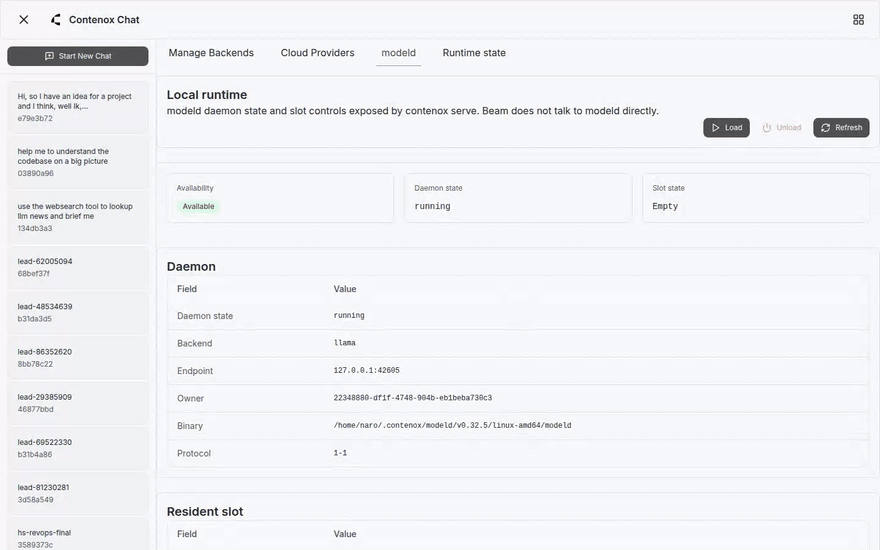Click the Contenox logo icon

click(56, 20)
